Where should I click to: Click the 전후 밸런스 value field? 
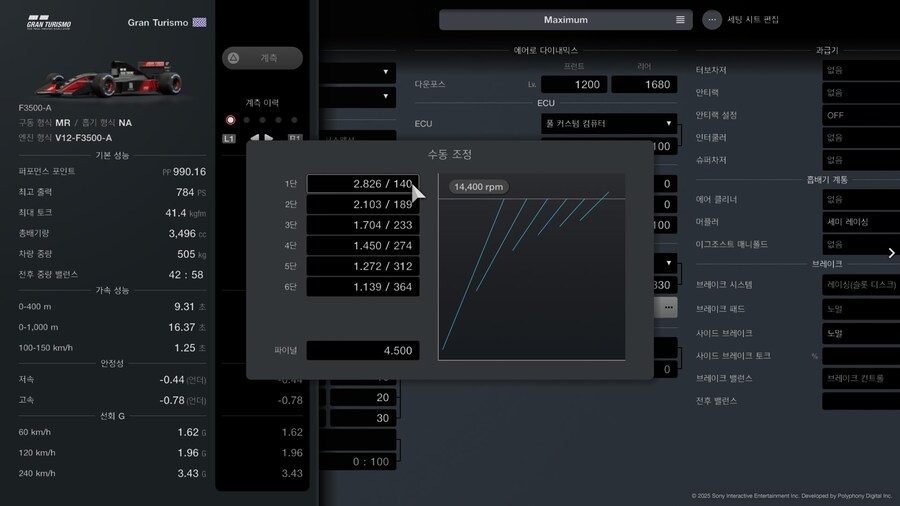tap(861, 401)
